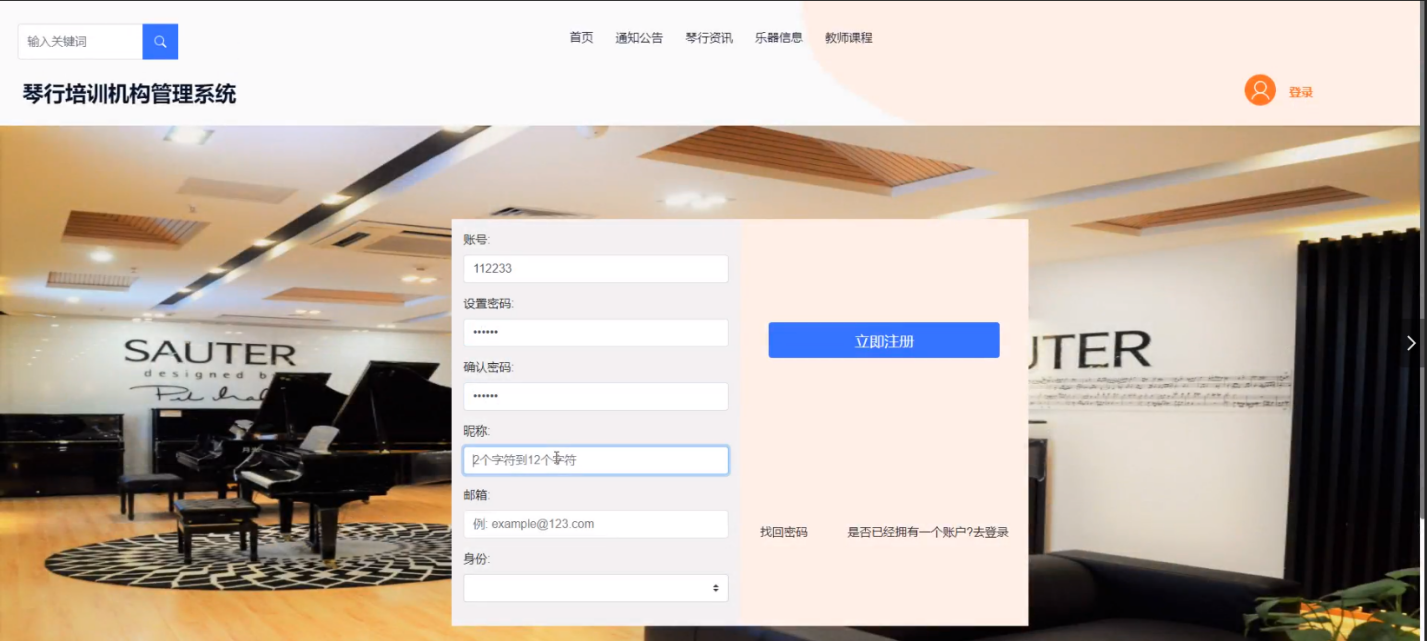
Task: Click the 账号 label text
Action: tap(477, 240)
